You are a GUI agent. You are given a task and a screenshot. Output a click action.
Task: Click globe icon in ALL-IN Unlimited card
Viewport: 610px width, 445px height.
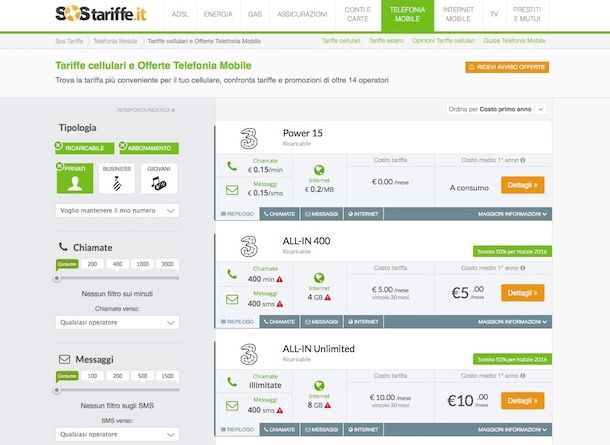pos(319,385)
